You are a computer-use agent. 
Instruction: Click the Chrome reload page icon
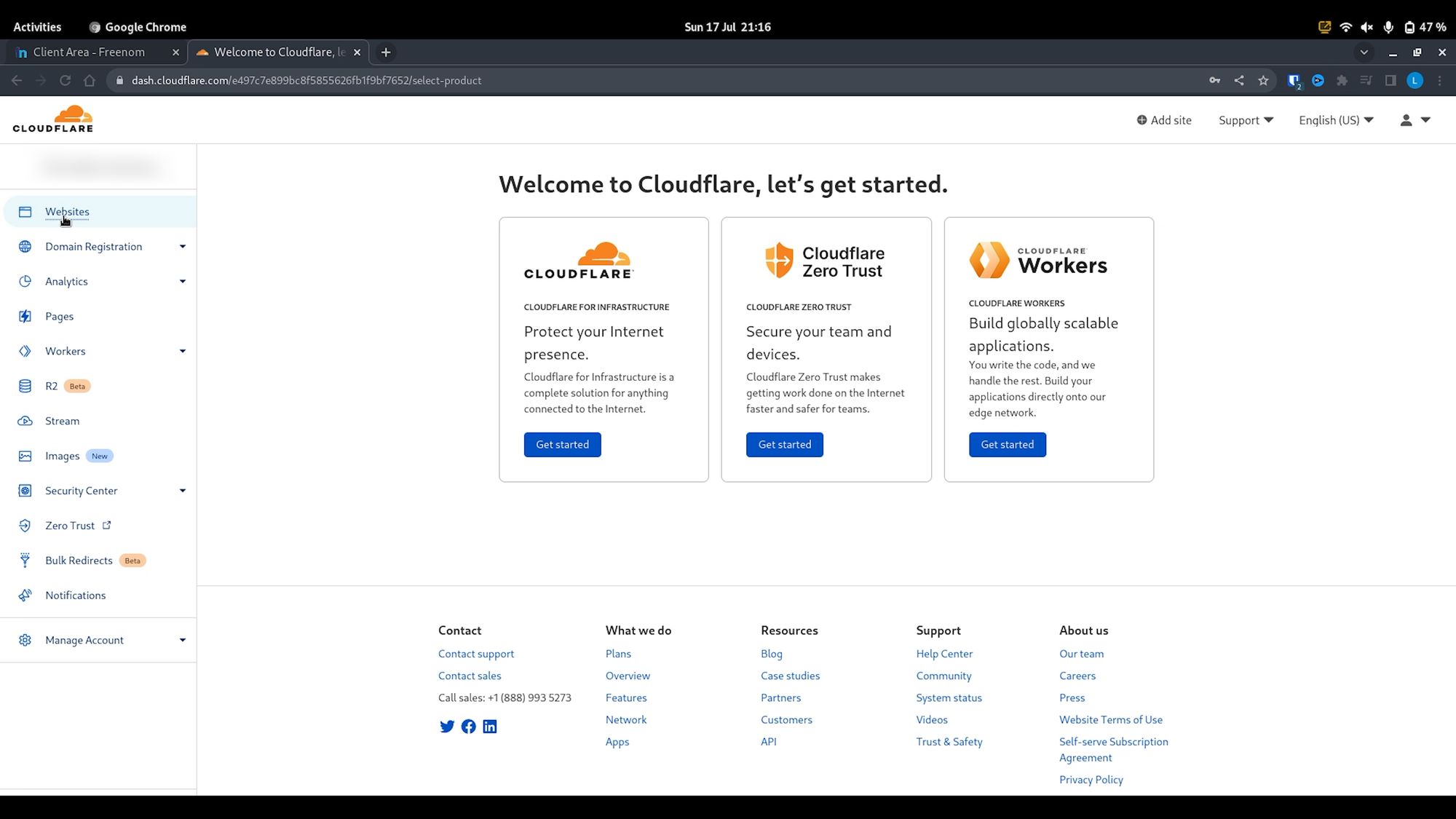[65, 81]
